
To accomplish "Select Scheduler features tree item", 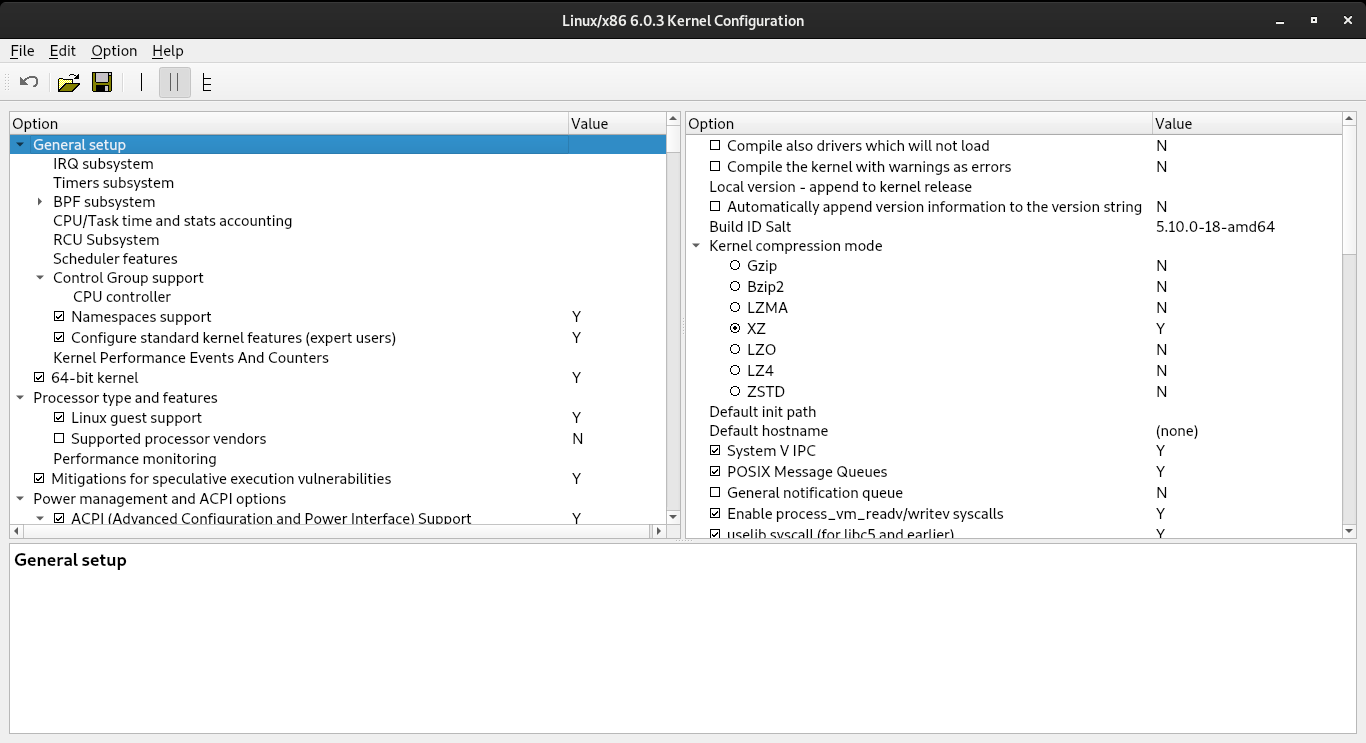I will click(x=115, y=259).
